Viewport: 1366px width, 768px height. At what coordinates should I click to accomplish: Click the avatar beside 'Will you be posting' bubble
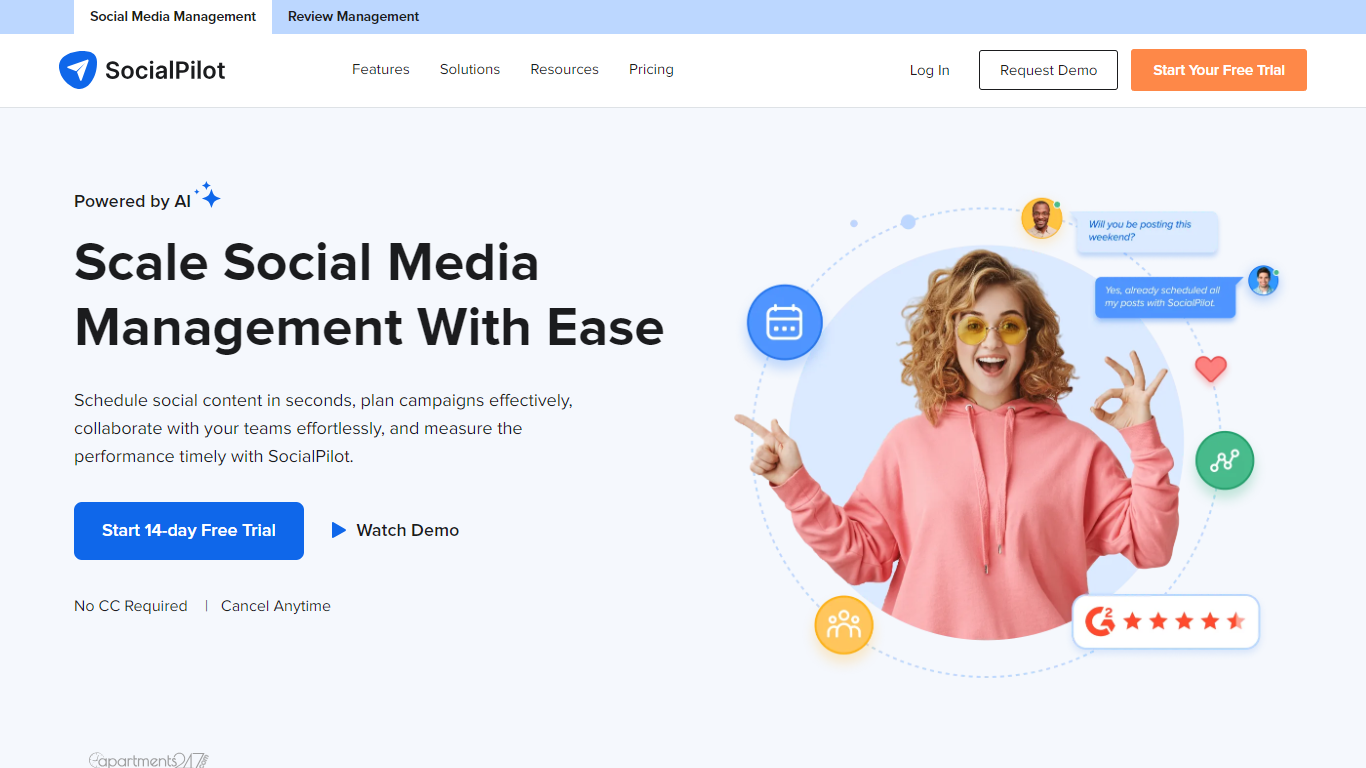pyautogui.click(x=1041, y=218)
